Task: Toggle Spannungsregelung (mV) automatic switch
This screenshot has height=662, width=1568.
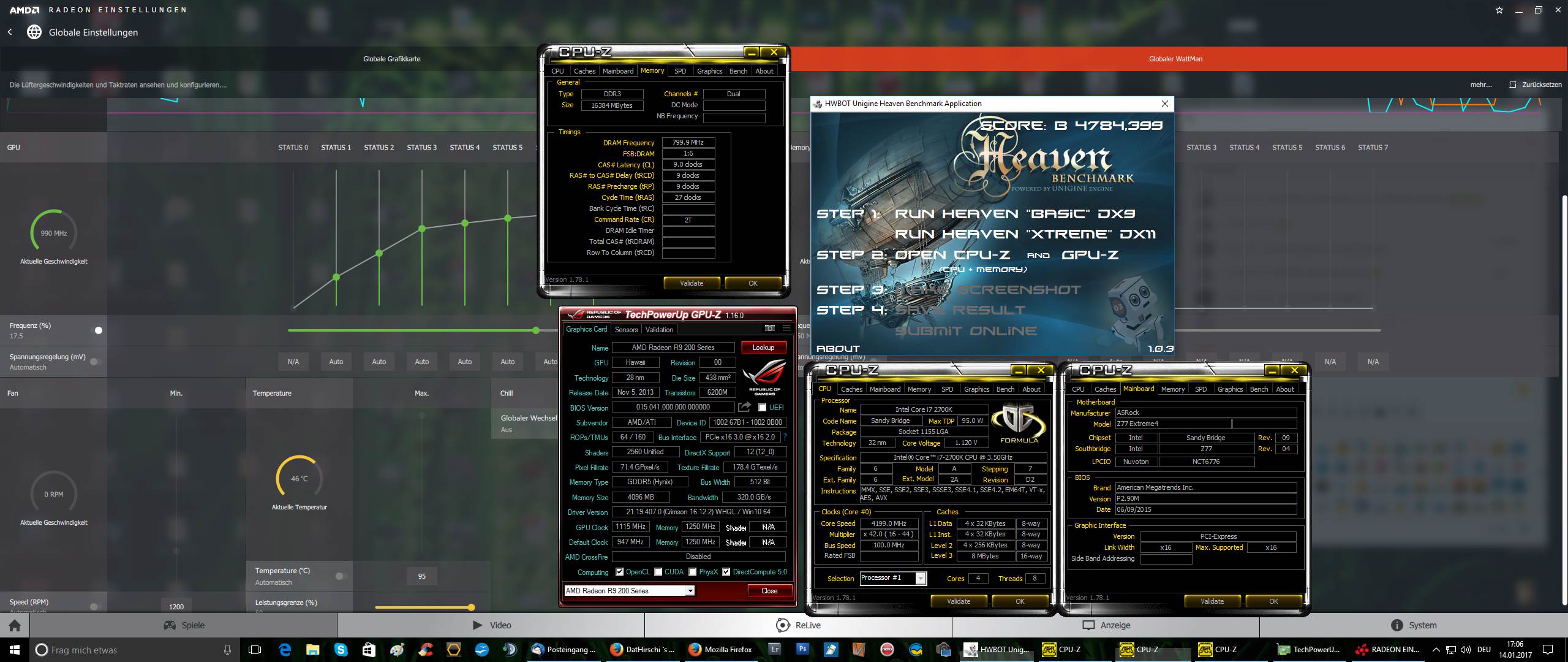Action: [96, 362]
